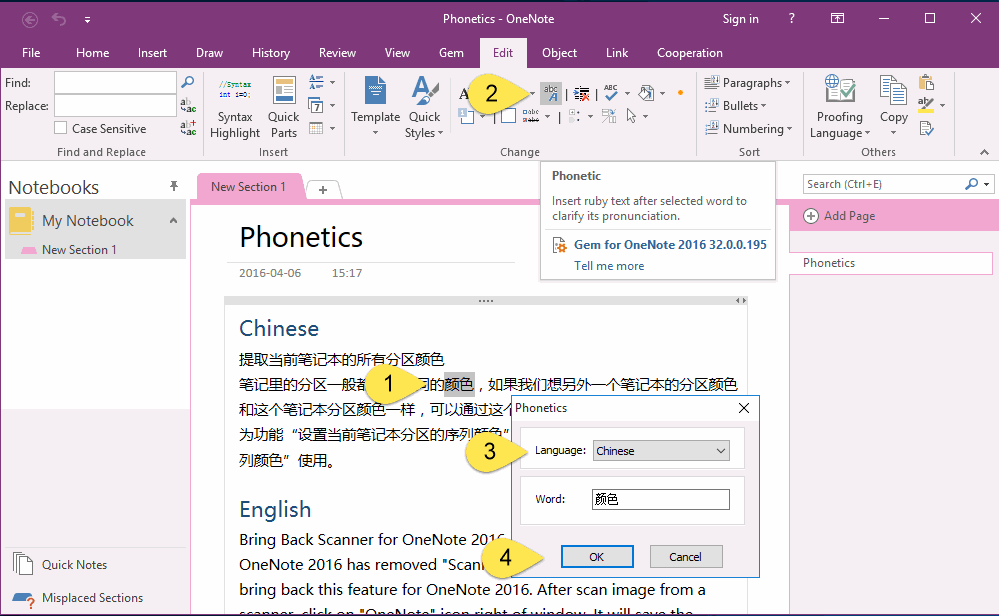Enable the Case Sensitive checkbox
999x616 pixels.
[58, 128]
